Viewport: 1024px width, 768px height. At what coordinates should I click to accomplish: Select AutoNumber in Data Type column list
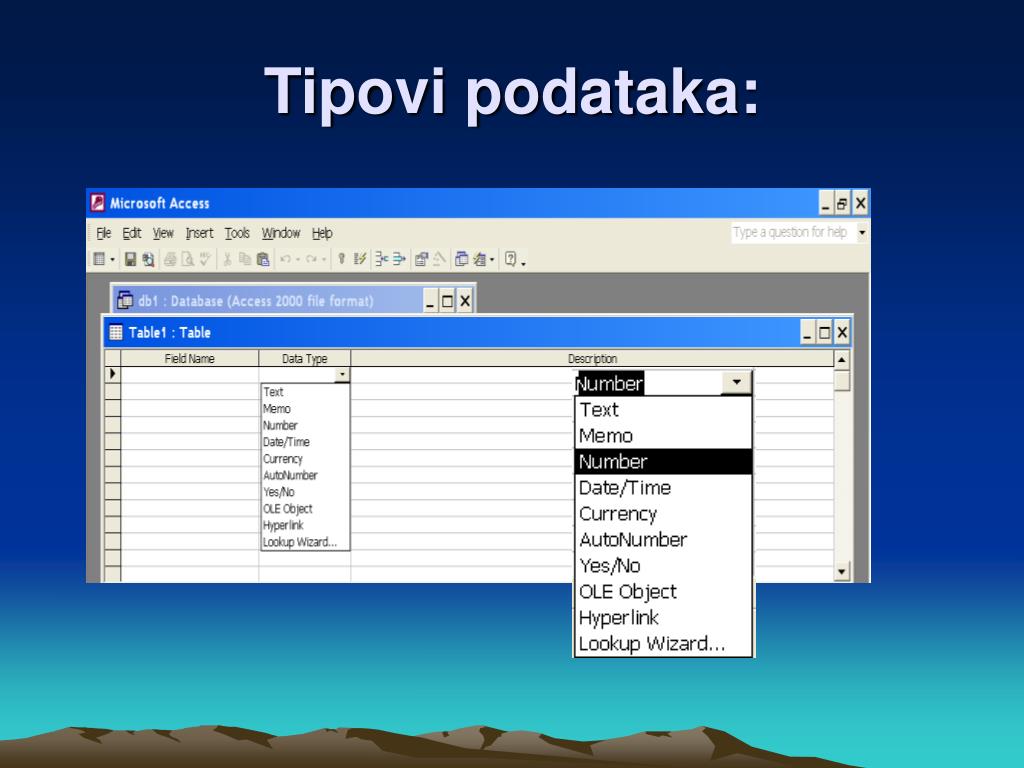(305, 475)
